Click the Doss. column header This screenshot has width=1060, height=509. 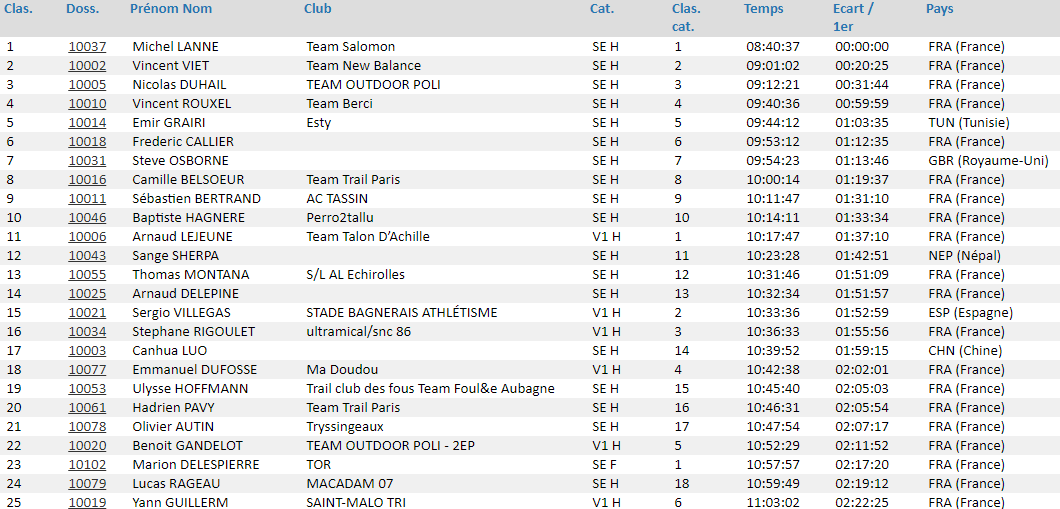pyautogui.click(x=82, y=9)
